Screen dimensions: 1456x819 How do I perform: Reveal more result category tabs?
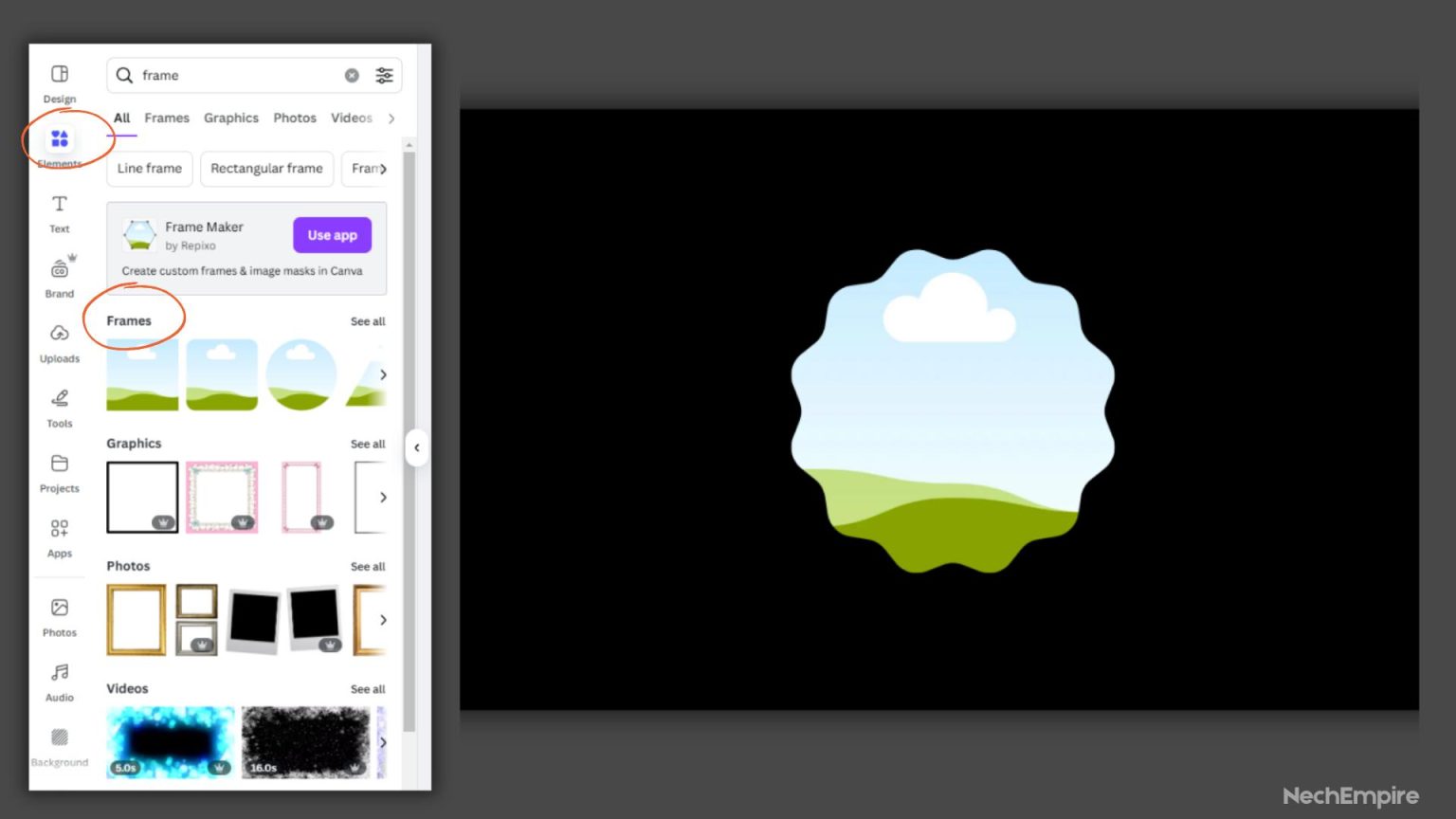pos(391,118)
